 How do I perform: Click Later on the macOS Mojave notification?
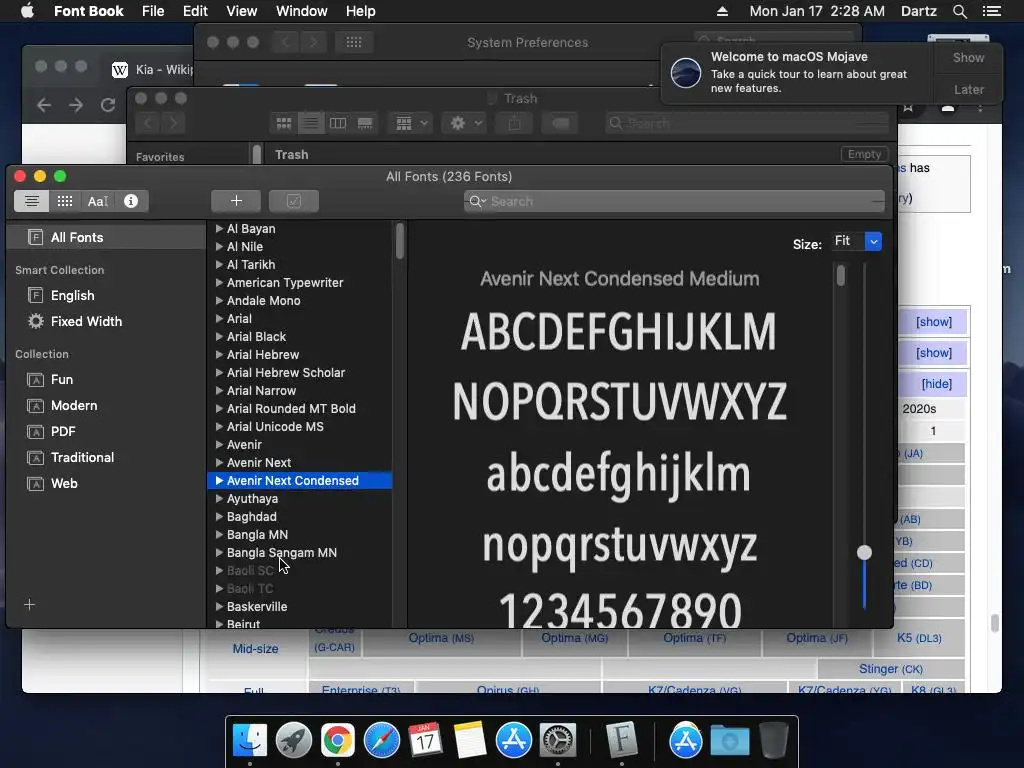point(968,89)
